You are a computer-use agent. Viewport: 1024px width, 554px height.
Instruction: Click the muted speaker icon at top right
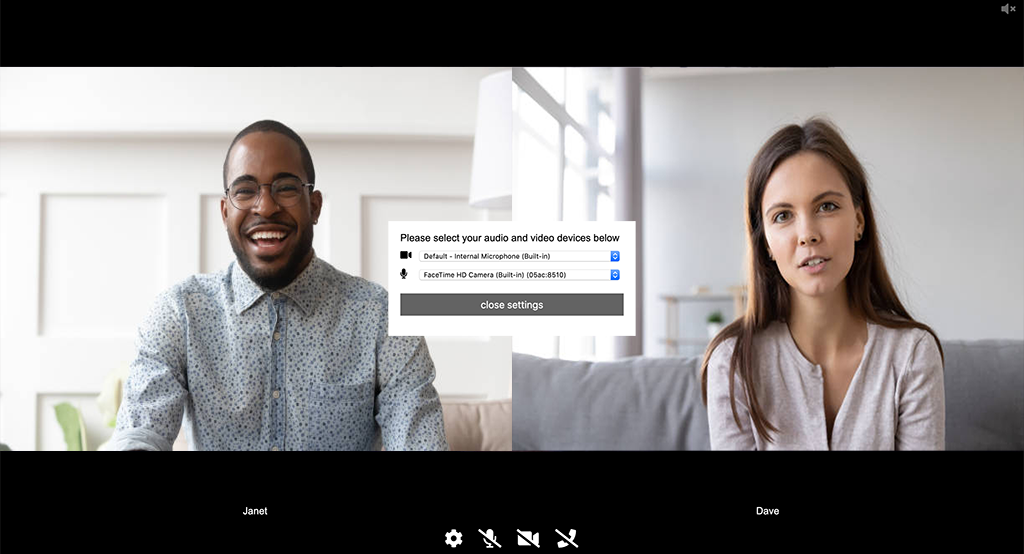point(1008,8)
